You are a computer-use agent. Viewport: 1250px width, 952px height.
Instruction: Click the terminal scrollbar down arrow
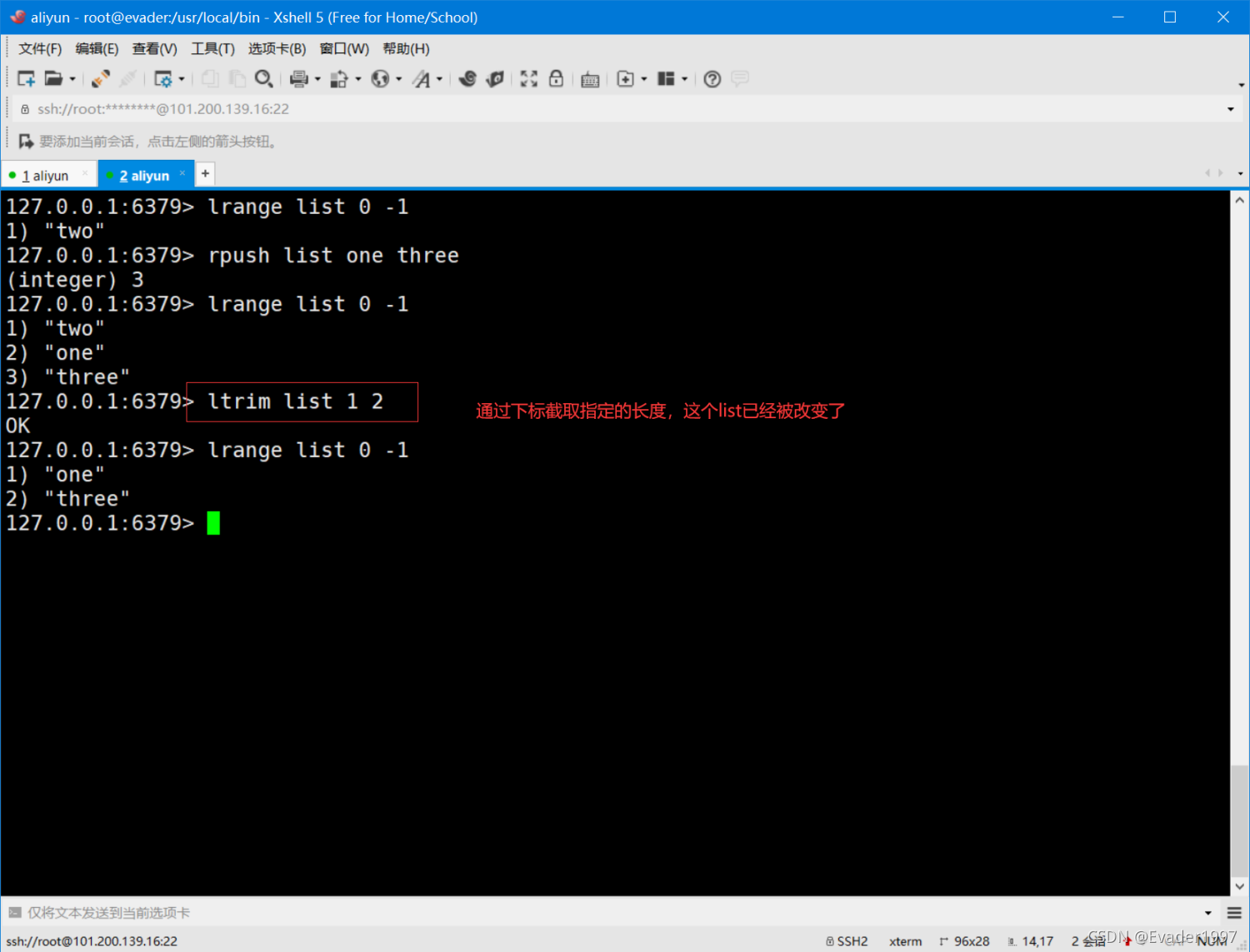click(1240, 886)
